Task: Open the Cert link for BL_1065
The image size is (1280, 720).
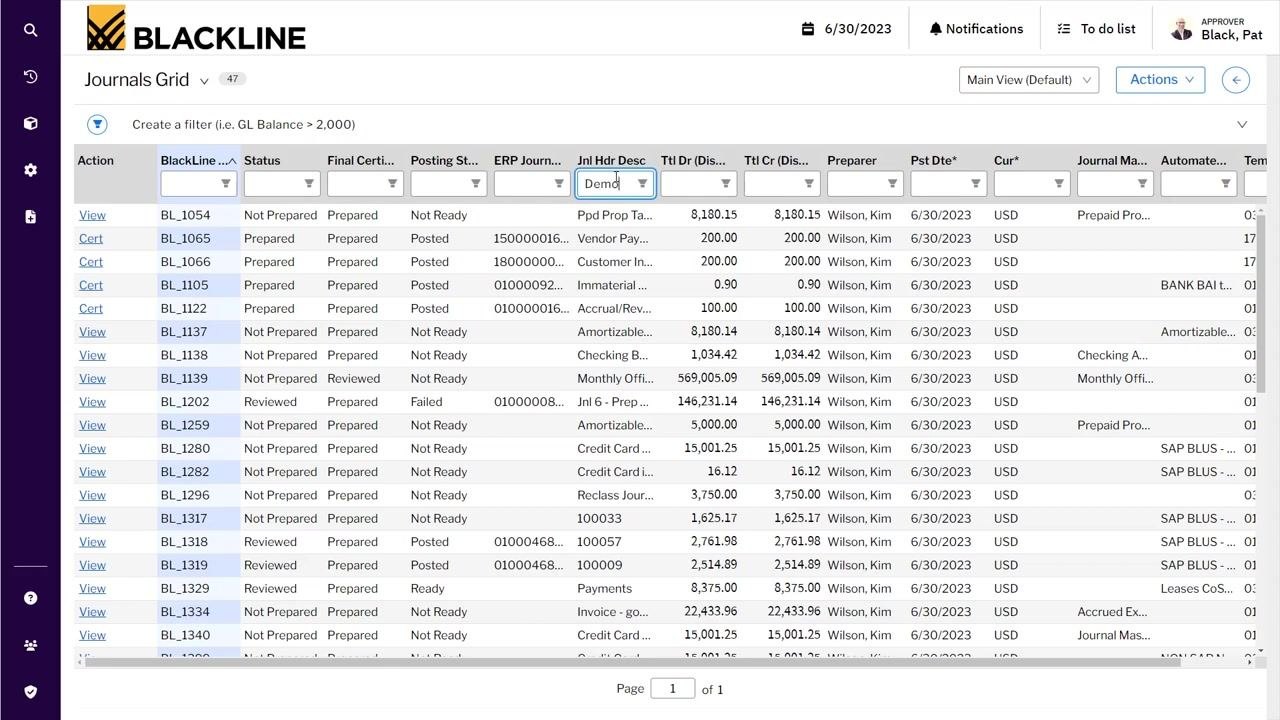Action: [x=91, y=238]
